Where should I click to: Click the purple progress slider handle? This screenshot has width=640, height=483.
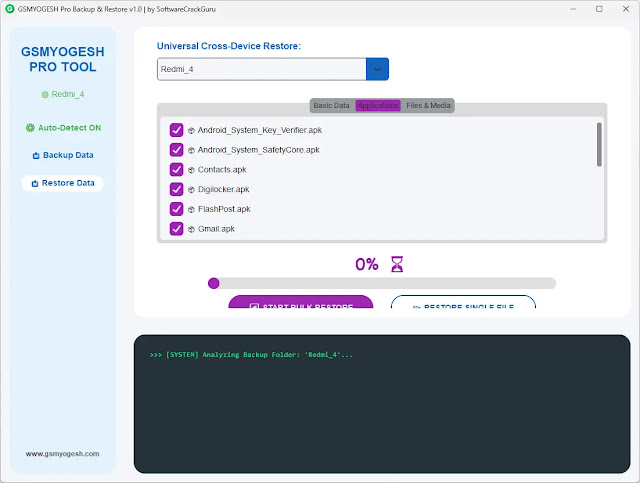click(x=213, y=283)
